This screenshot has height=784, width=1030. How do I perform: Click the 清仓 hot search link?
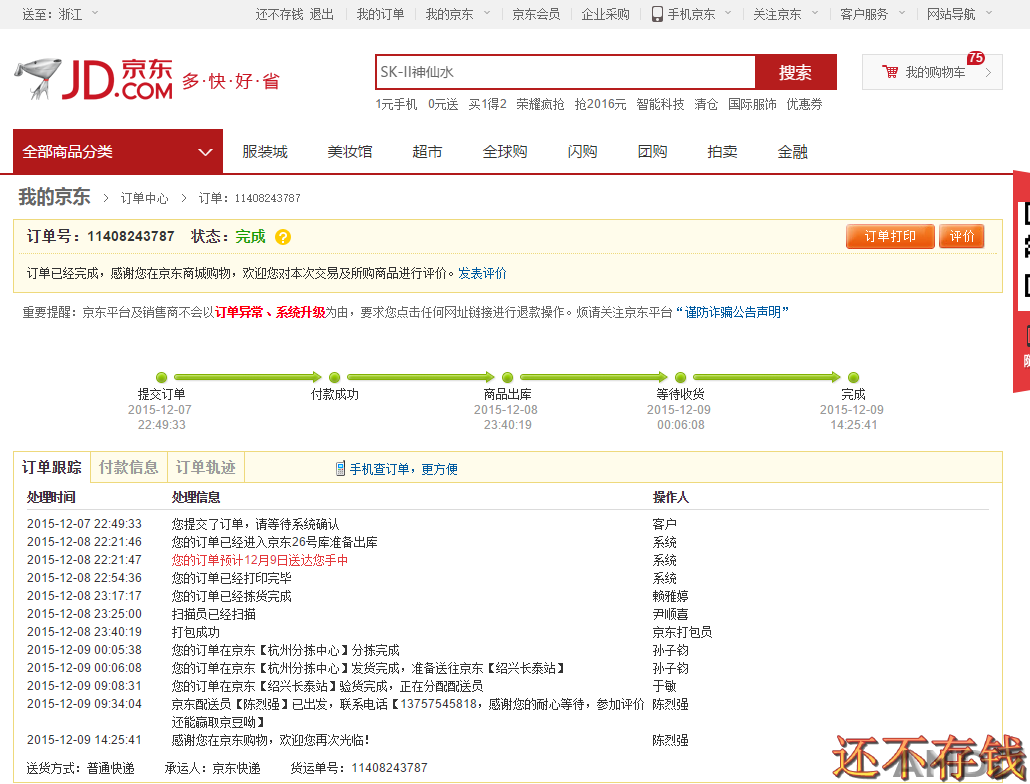click(x=706, y=104)
